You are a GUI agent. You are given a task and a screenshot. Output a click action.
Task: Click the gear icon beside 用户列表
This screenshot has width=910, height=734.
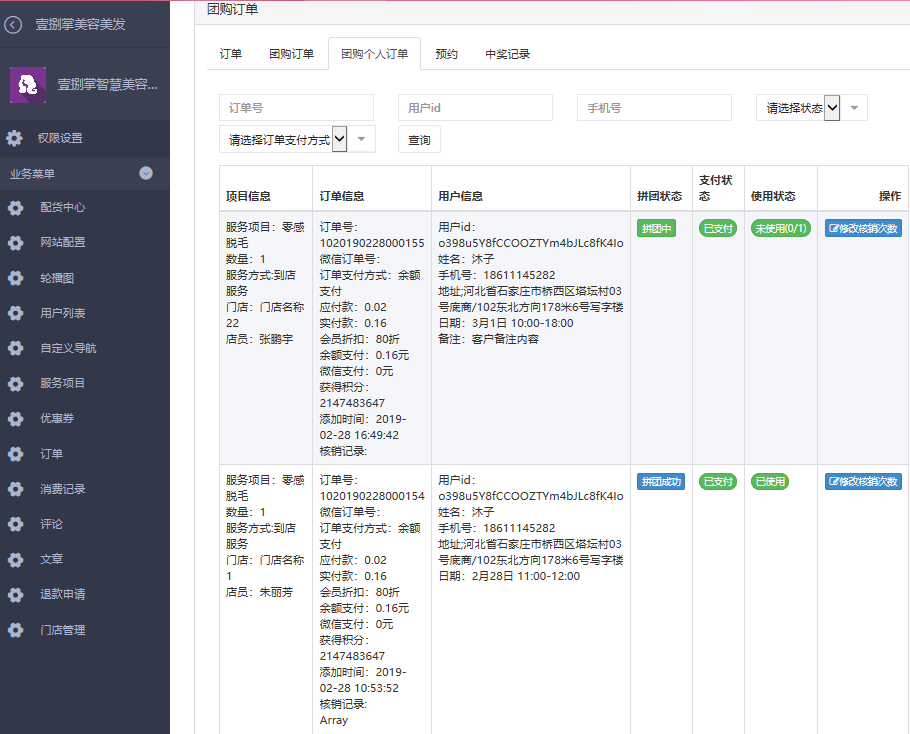tap(15, 313)
